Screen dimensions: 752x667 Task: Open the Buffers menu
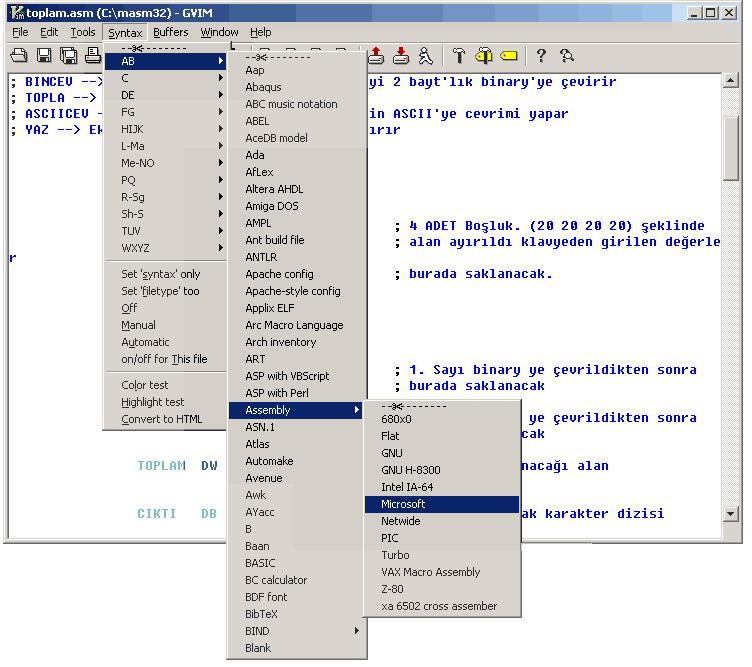pos(171,32)
